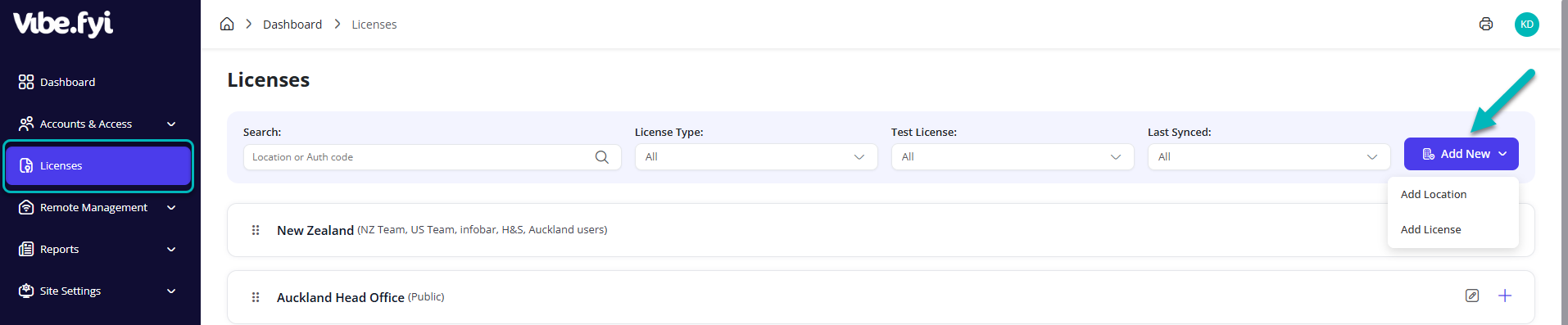The image size is (1568, 325).
Task: Expand Remote Management chevron
Action: pos(171,208)
